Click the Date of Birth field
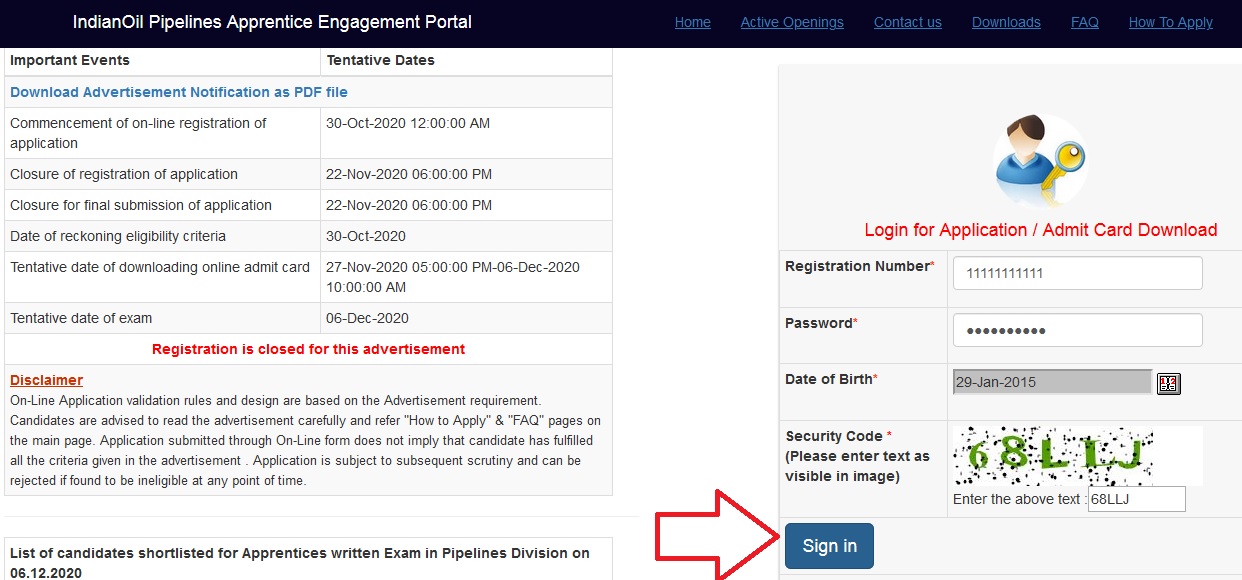The height and width of the screenshot is (580, 1242). click(1052, 382)
